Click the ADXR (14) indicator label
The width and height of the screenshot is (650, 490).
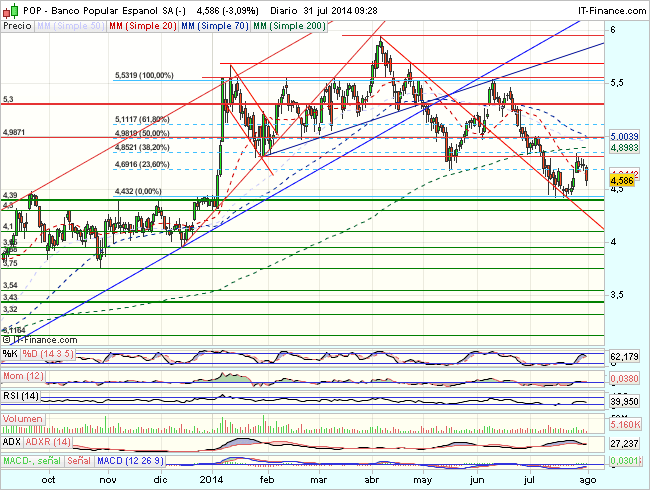(x=48, y=442)
